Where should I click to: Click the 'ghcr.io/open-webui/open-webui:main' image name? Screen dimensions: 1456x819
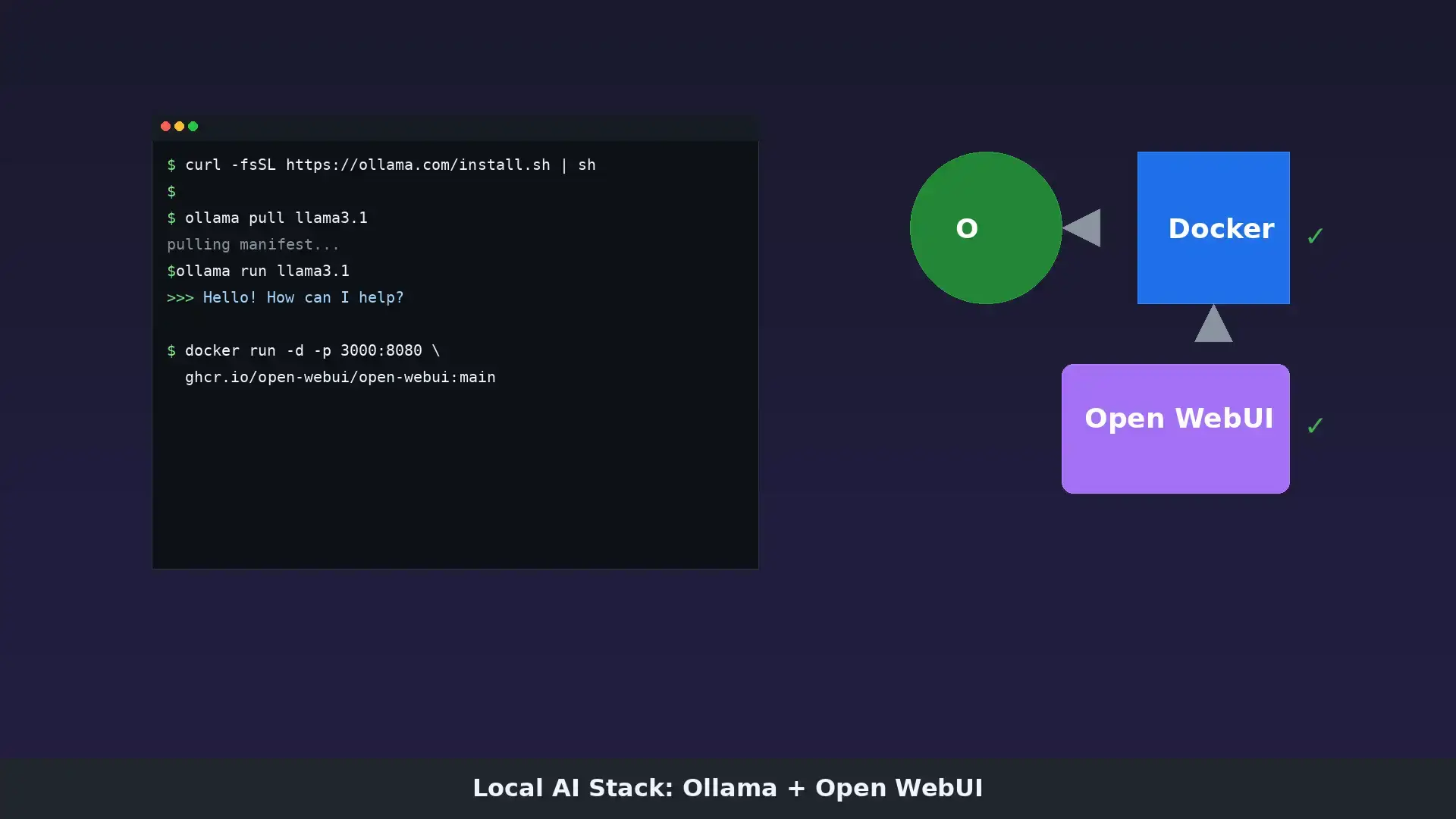tap(340, 377)
